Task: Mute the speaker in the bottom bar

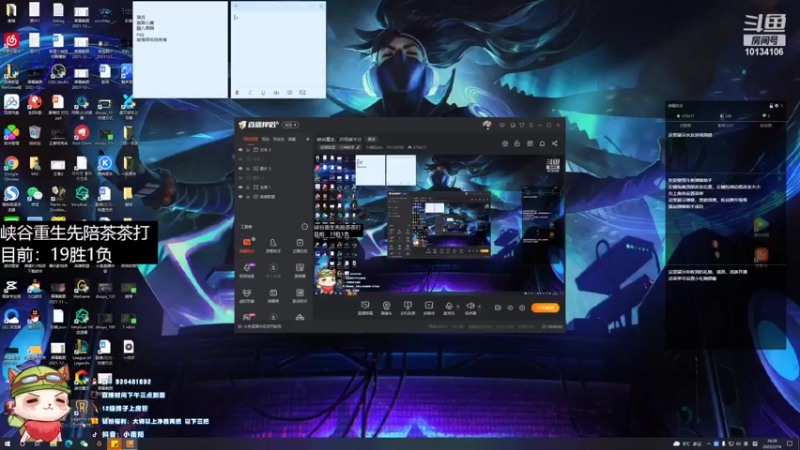Action: click(470, 307)
